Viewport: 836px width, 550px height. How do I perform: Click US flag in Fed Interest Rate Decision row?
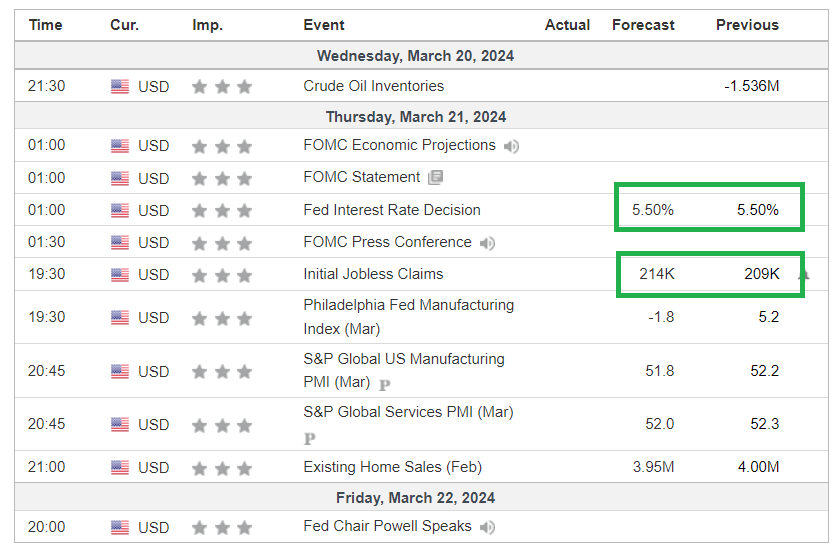pyautogui.click(x=120, y=211)
